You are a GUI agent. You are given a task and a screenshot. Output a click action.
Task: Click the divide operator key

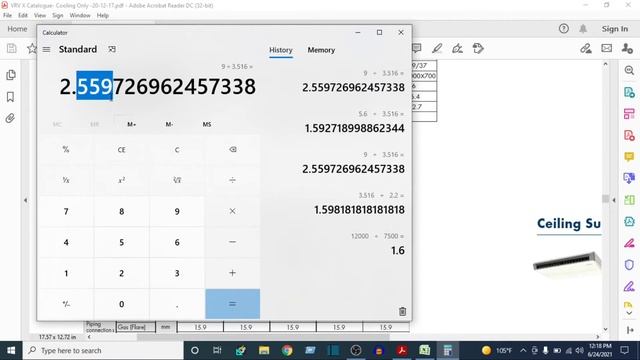(x=233, y=180)
